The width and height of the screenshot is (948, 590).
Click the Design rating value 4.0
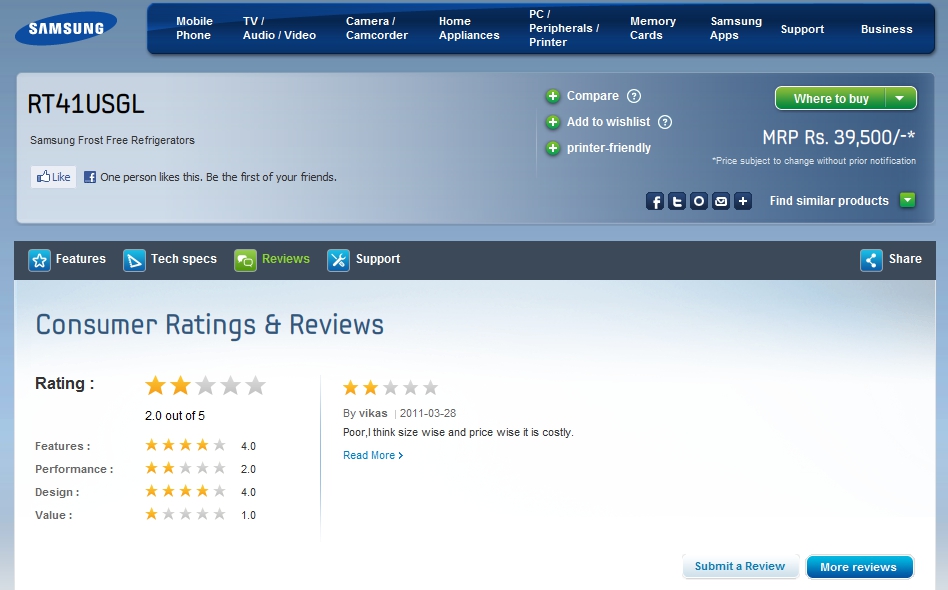point(248,492)
